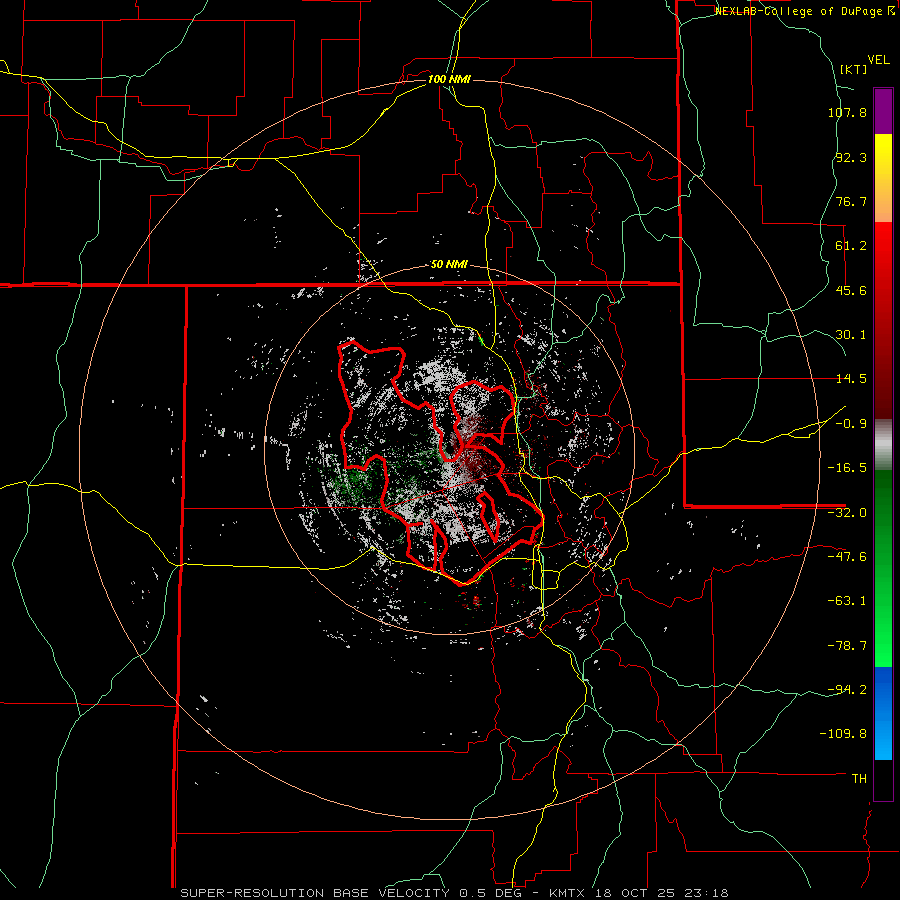Click the 100 NMI range ring label

click(449, 79)
